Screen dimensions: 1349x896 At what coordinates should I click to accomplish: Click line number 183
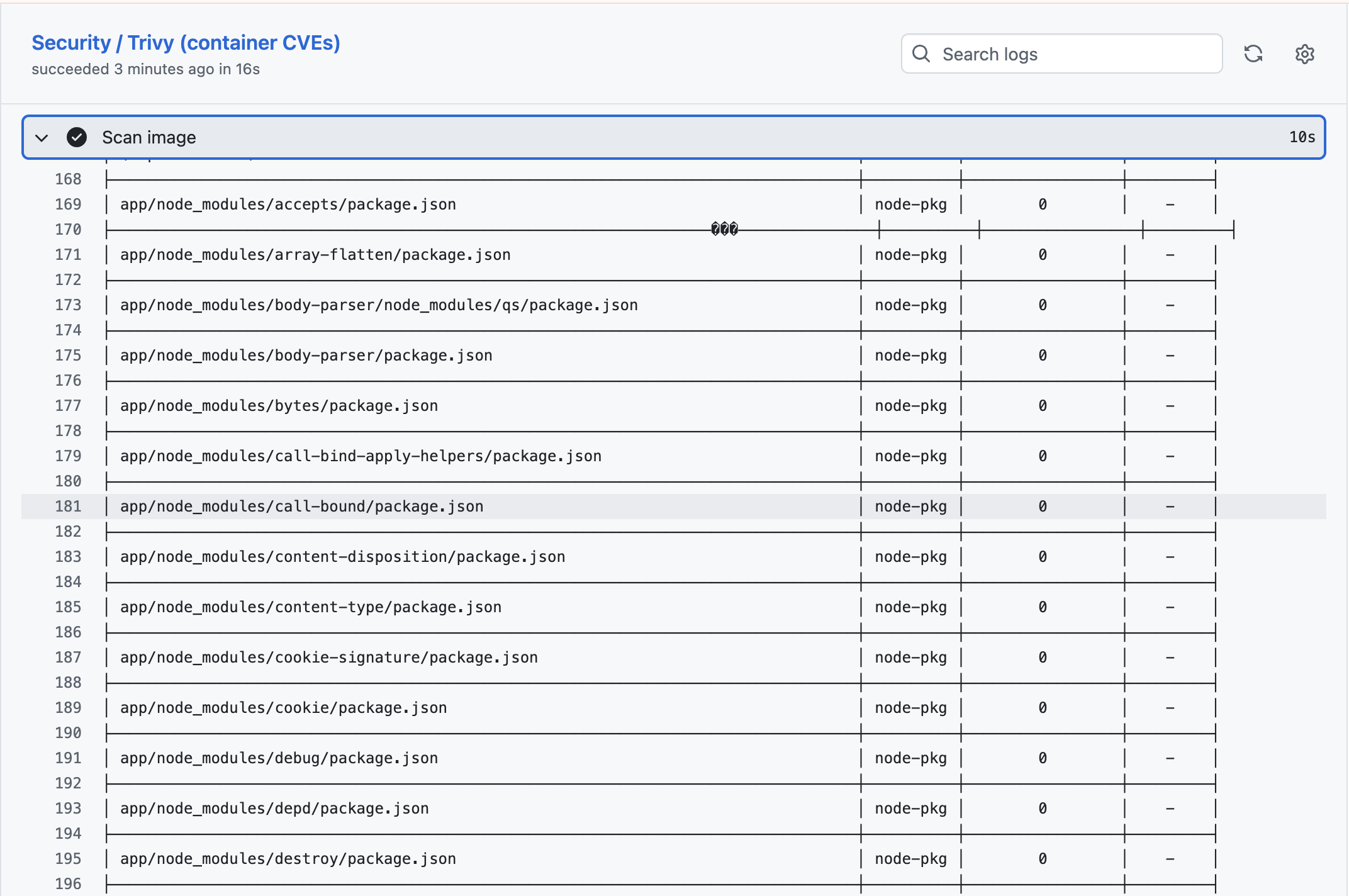68,557
